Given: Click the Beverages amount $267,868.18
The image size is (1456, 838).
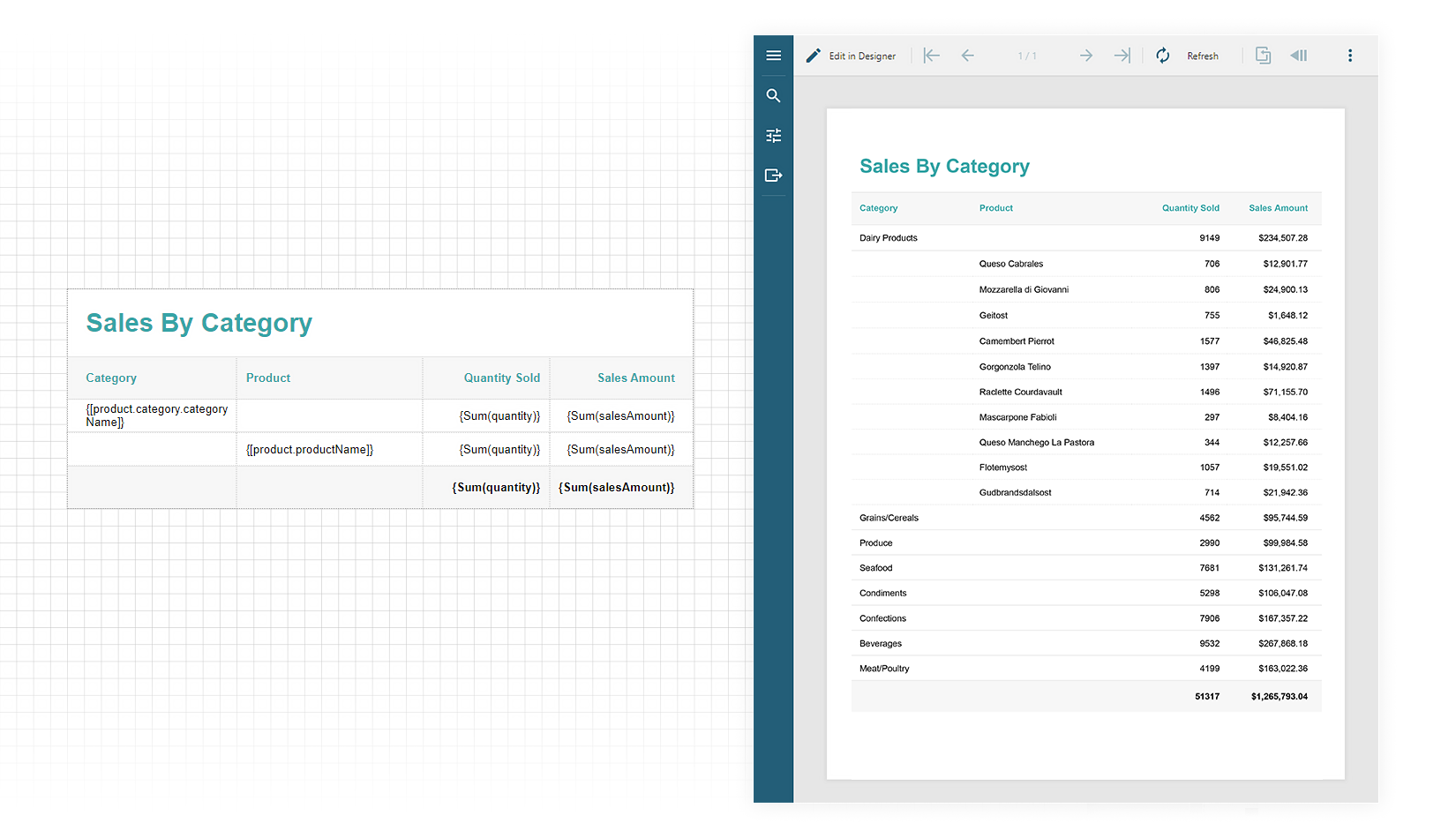Looking at the screenshot, I should (1283, 643).
